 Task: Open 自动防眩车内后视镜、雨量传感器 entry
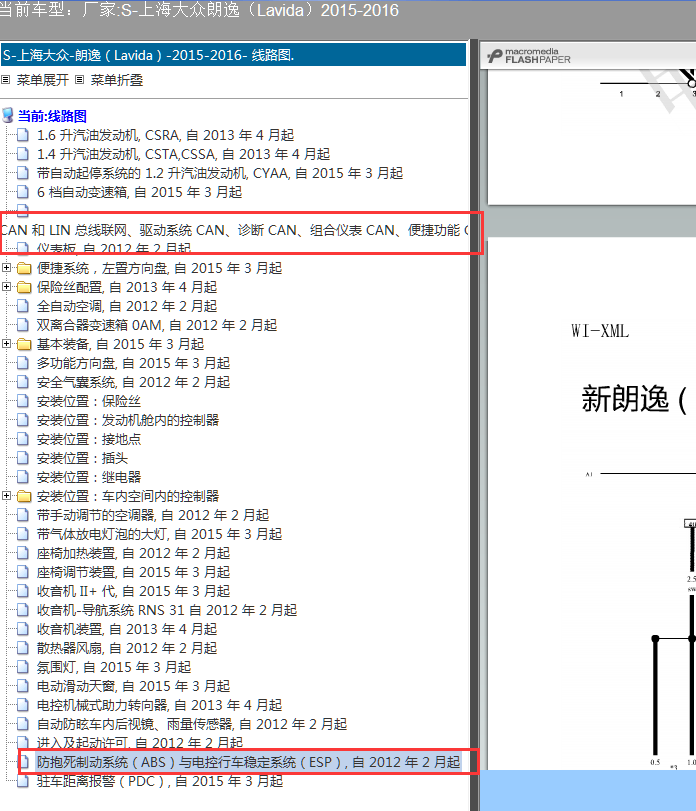[191, 725]
